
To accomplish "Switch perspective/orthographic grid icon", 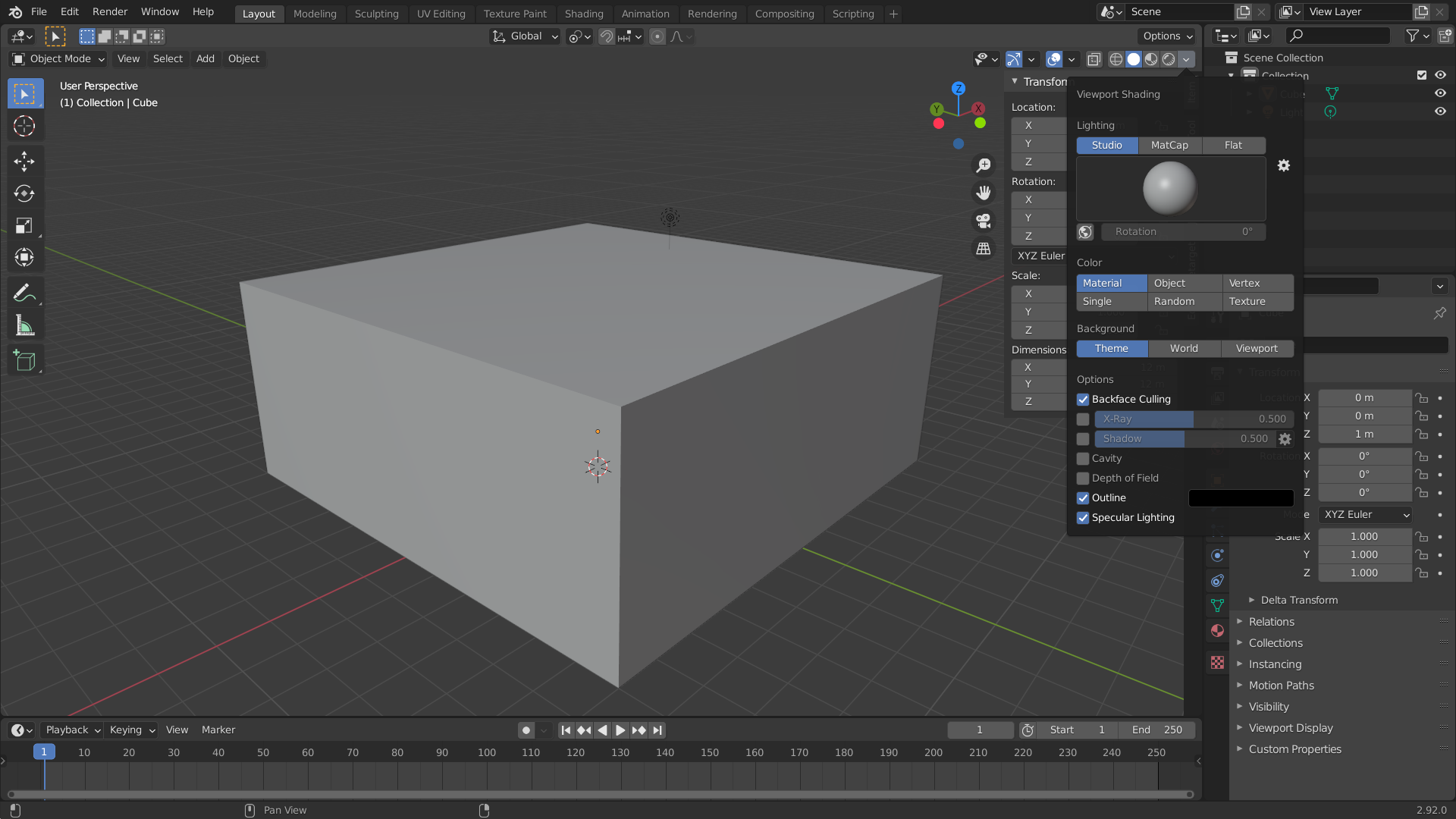I will (x=984, y=249).
